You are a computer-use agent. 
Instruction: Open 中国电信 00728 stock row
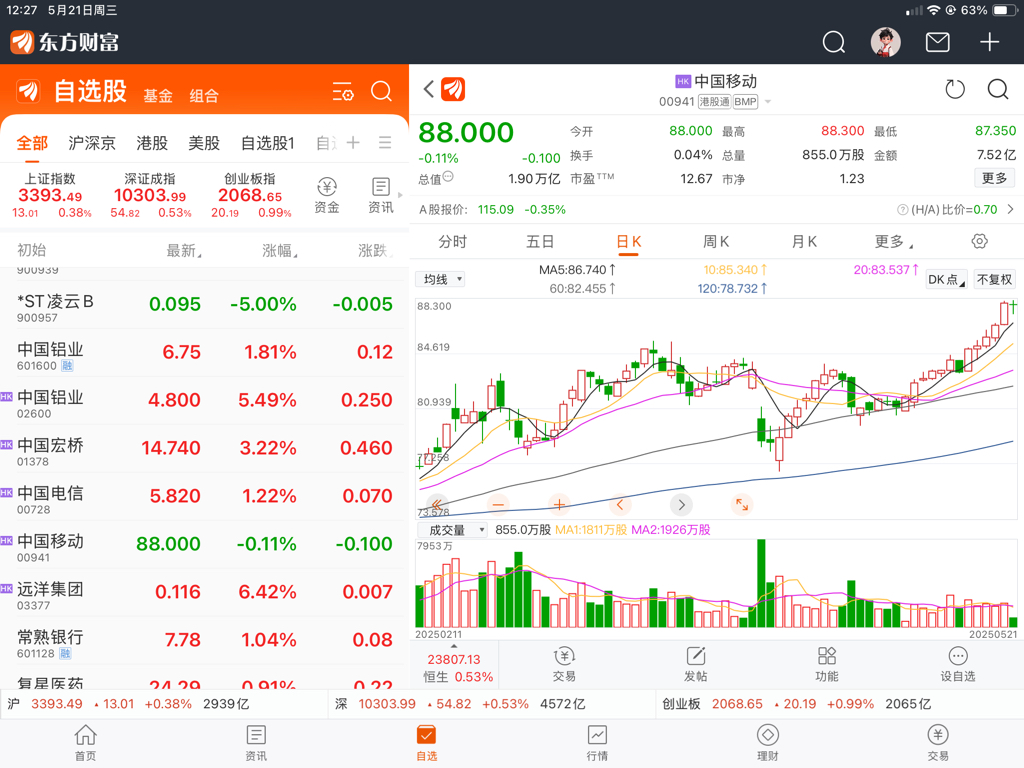(x=204, y=497)
